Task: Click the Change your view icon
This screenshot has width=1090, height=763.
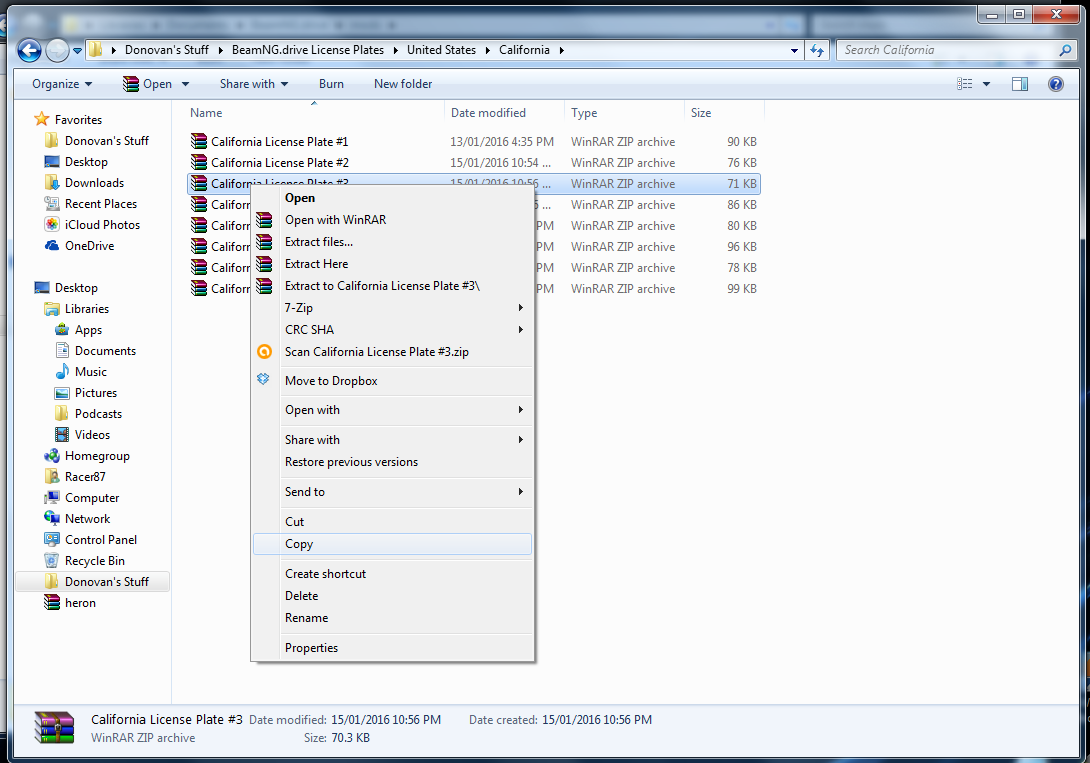Action: (x=965, y=84)
